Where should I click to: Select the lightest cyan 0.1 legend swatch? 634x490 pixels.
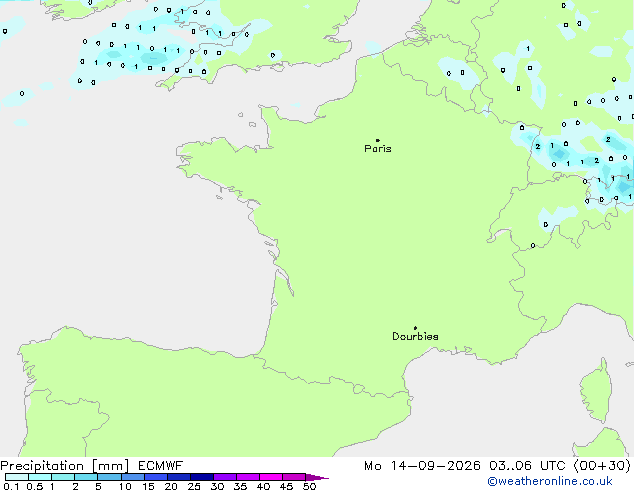point(17,477)
